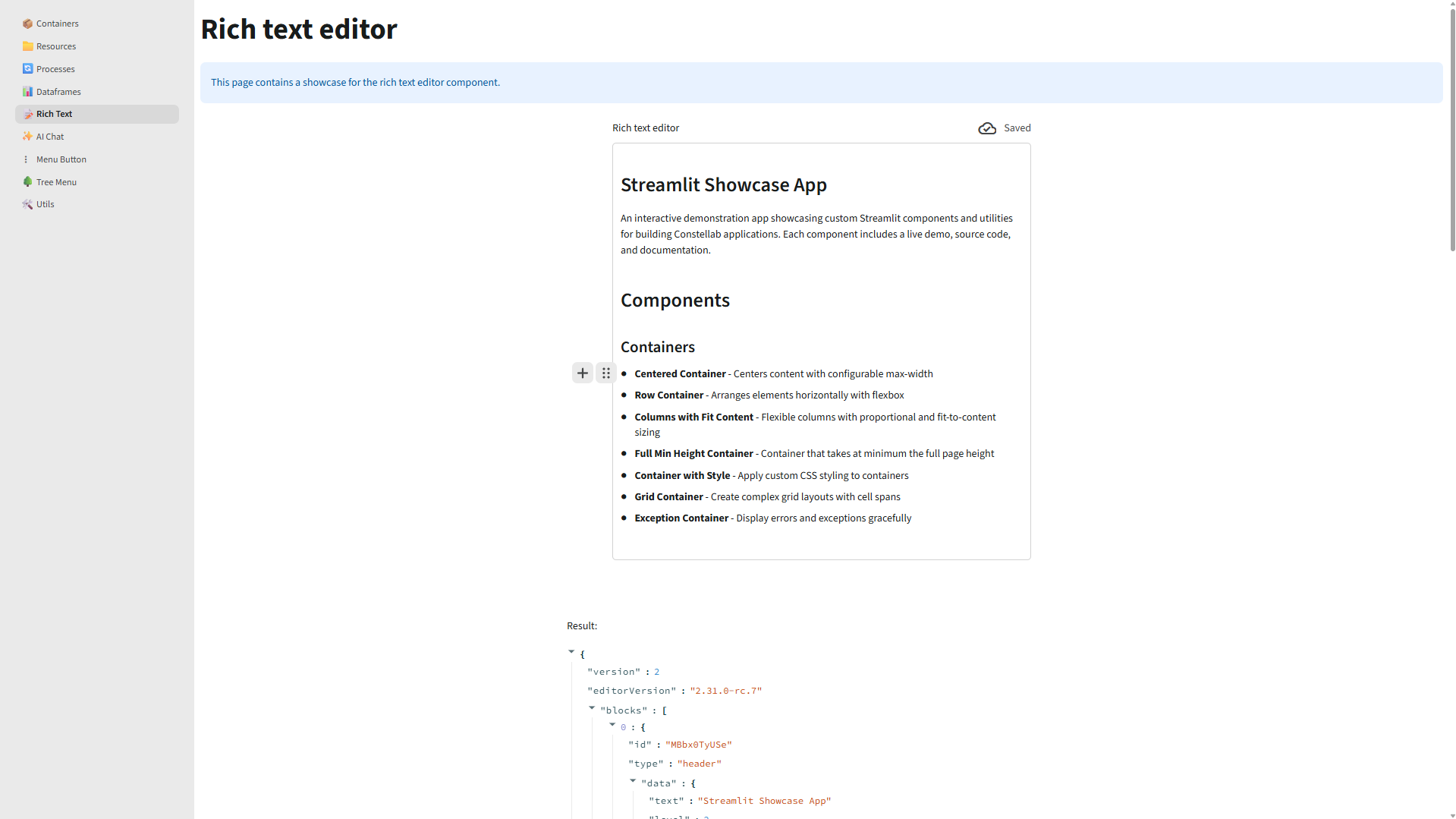The width and height of the screenshot is (1456, 819).
Task: Open the Menu Button page
Action: click(61, 159)
